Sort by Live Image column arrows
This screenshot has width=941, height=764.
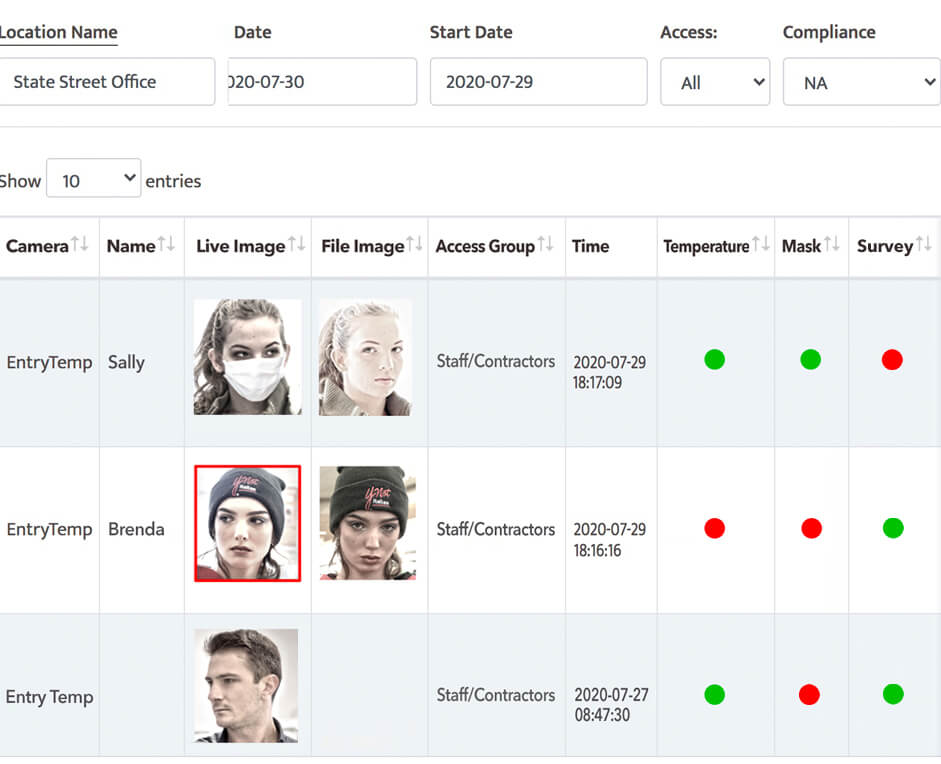click(x=297, y=245)
